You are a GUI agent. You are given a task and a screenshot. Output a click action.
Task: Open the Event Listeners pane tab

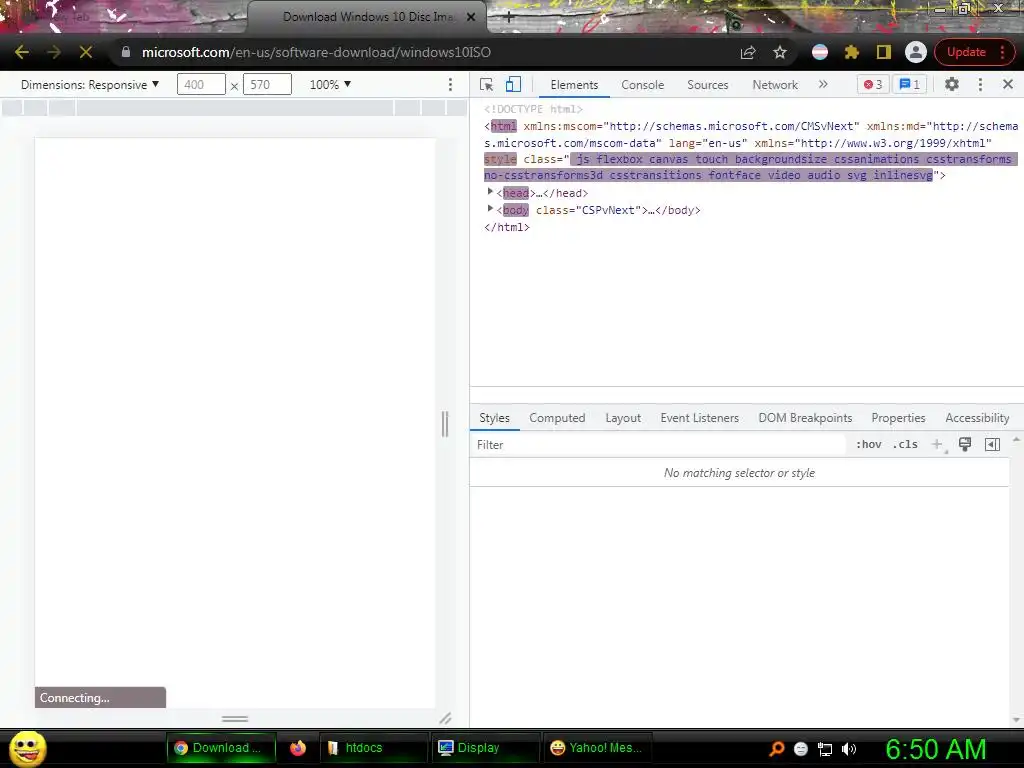[699, 418]
